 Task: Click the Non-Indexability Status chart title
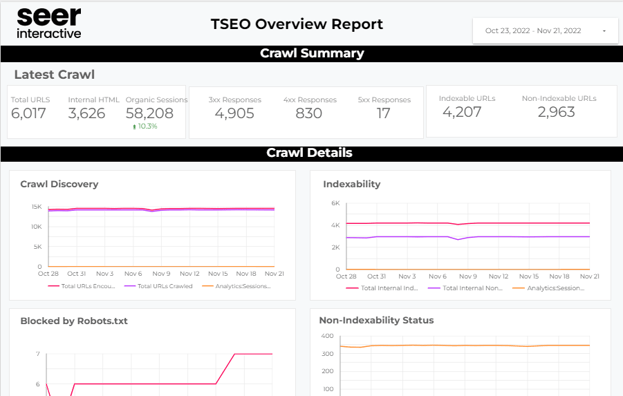coord(376,320)
